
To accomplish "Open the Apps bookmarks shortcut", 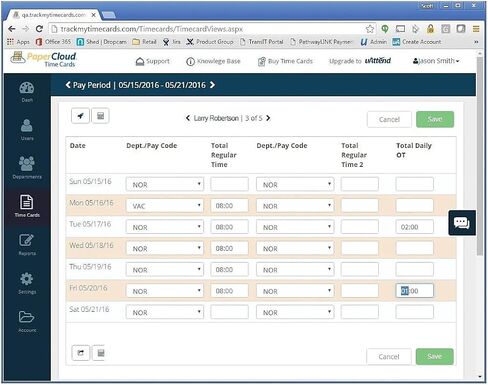I will coord(19,42).
